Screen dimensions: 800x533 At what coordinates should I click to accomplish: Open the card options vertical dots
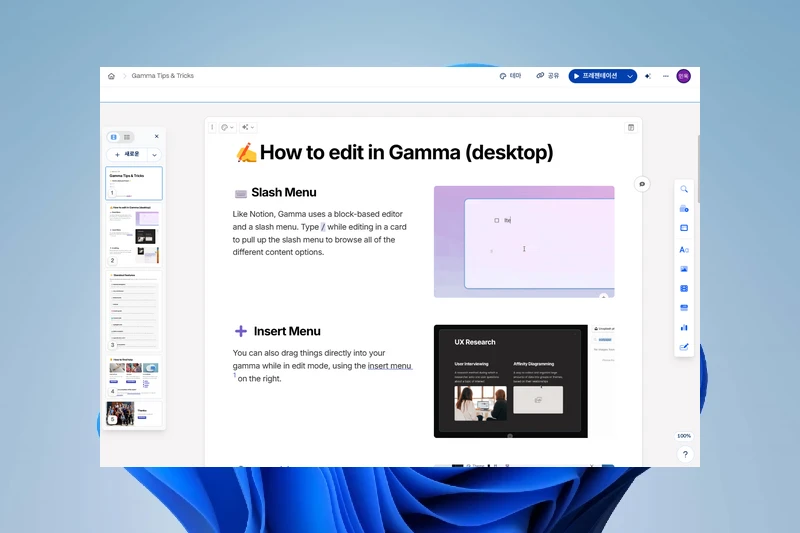(212, 127)
